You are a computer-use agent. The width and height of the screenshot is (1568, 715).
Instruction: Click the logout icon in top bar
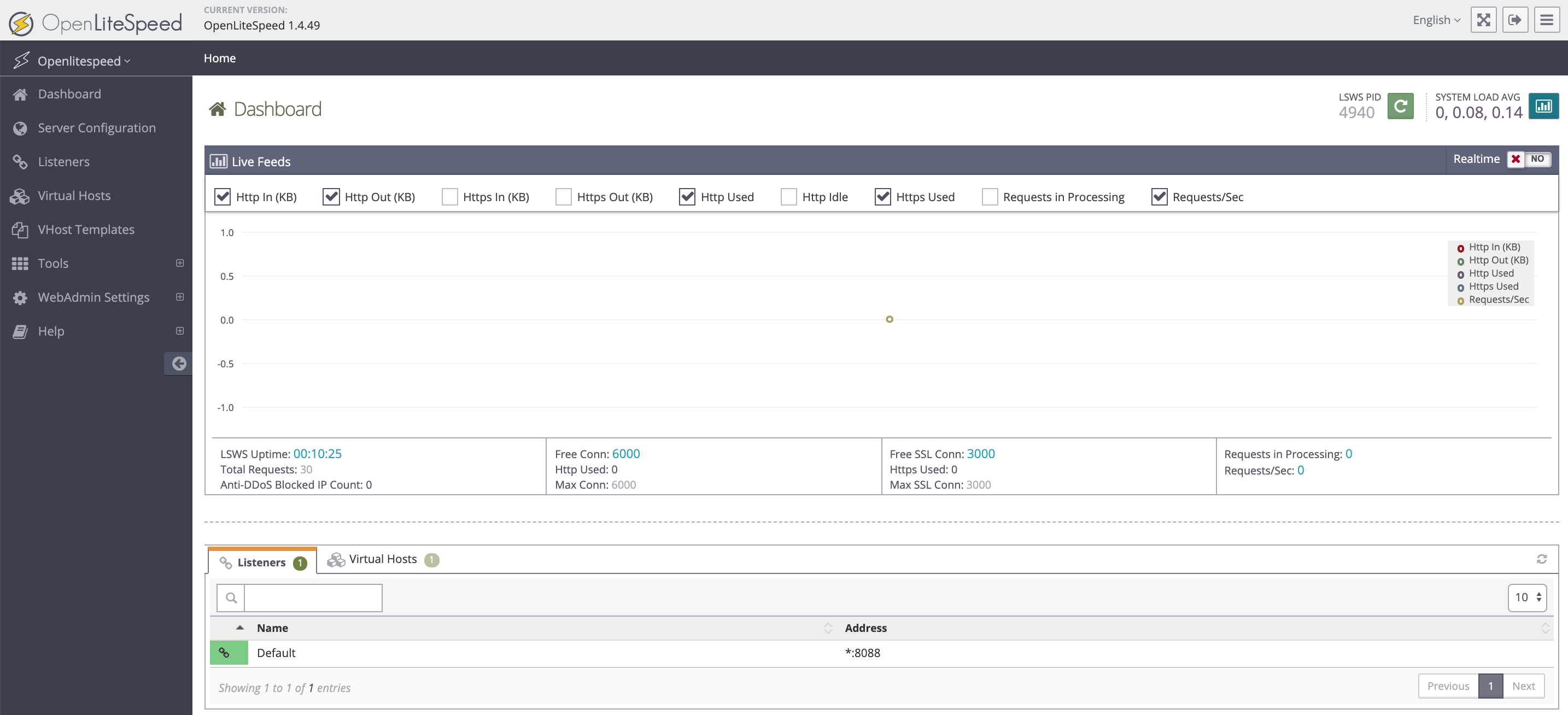[1515, 20]
